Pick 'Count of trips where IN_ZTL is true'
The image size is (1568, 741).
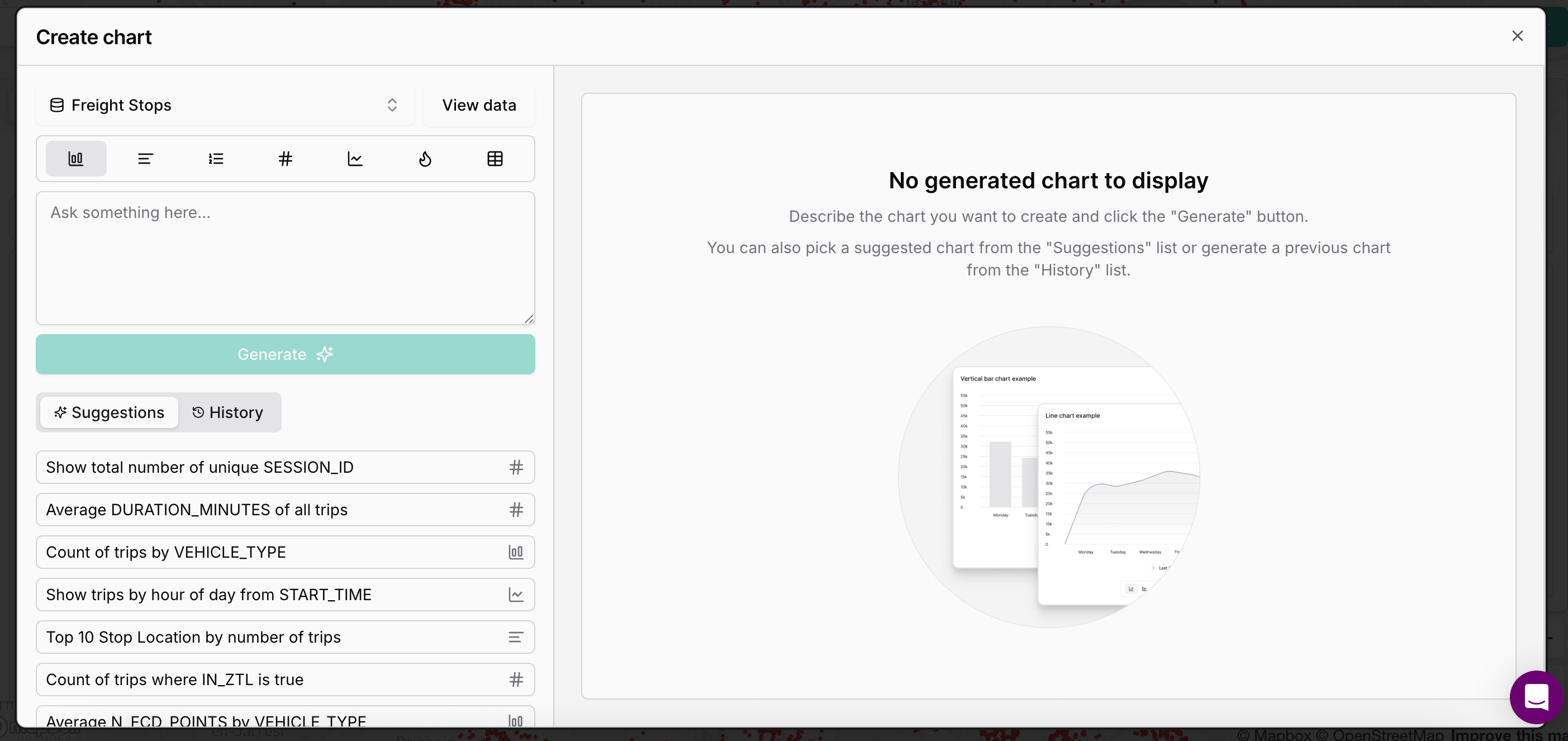(286, 680)
